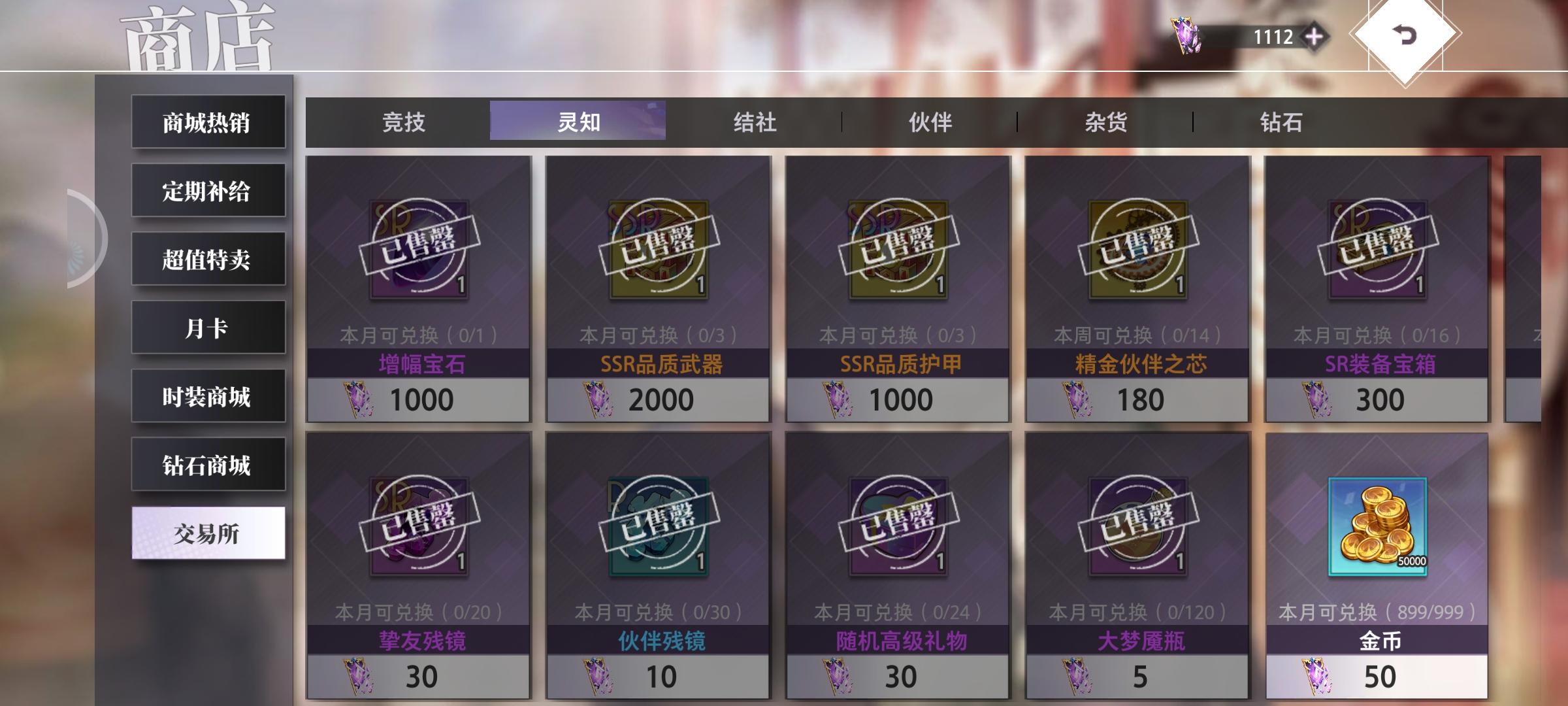Viewport: 1568px width, 706px height.
Task: Switch to the 伙伴 tab
Action: (930, 122)
